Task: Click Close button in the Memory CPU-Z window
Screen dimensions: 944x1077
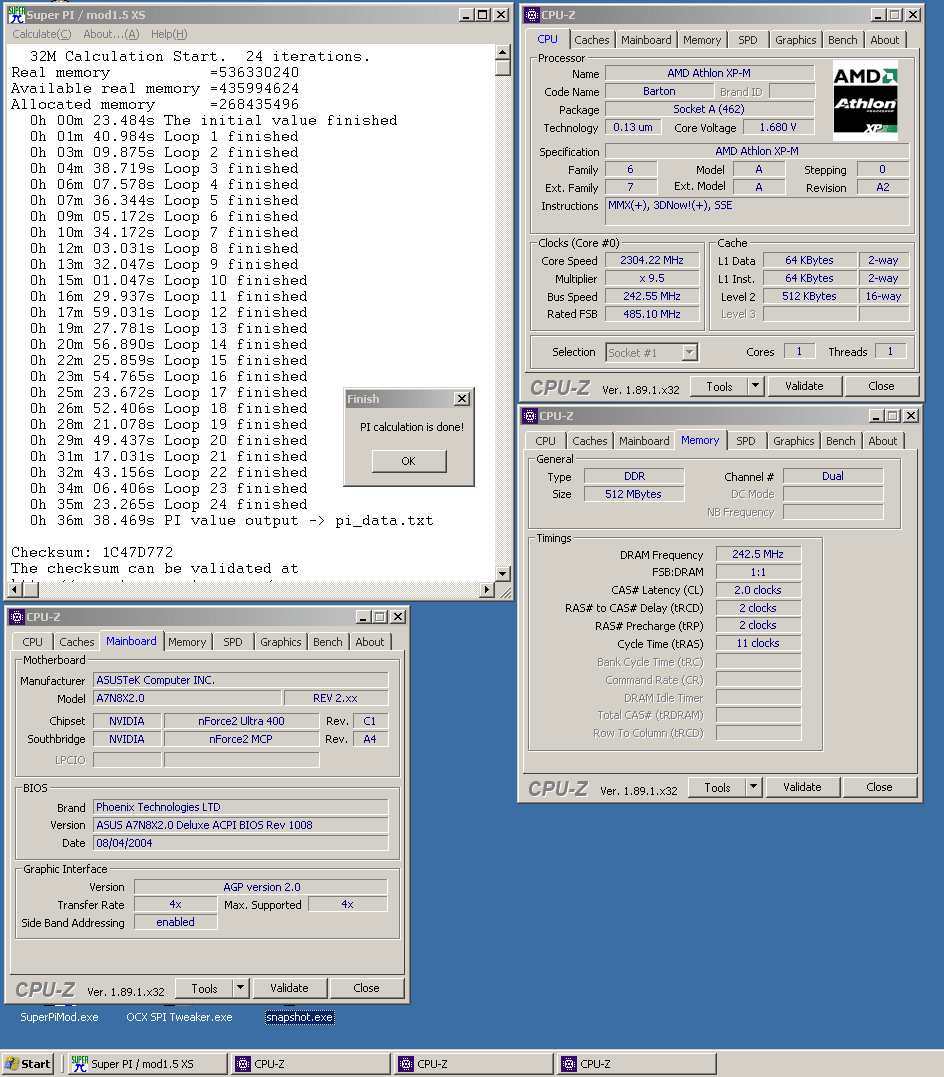Action: [879, 788]
